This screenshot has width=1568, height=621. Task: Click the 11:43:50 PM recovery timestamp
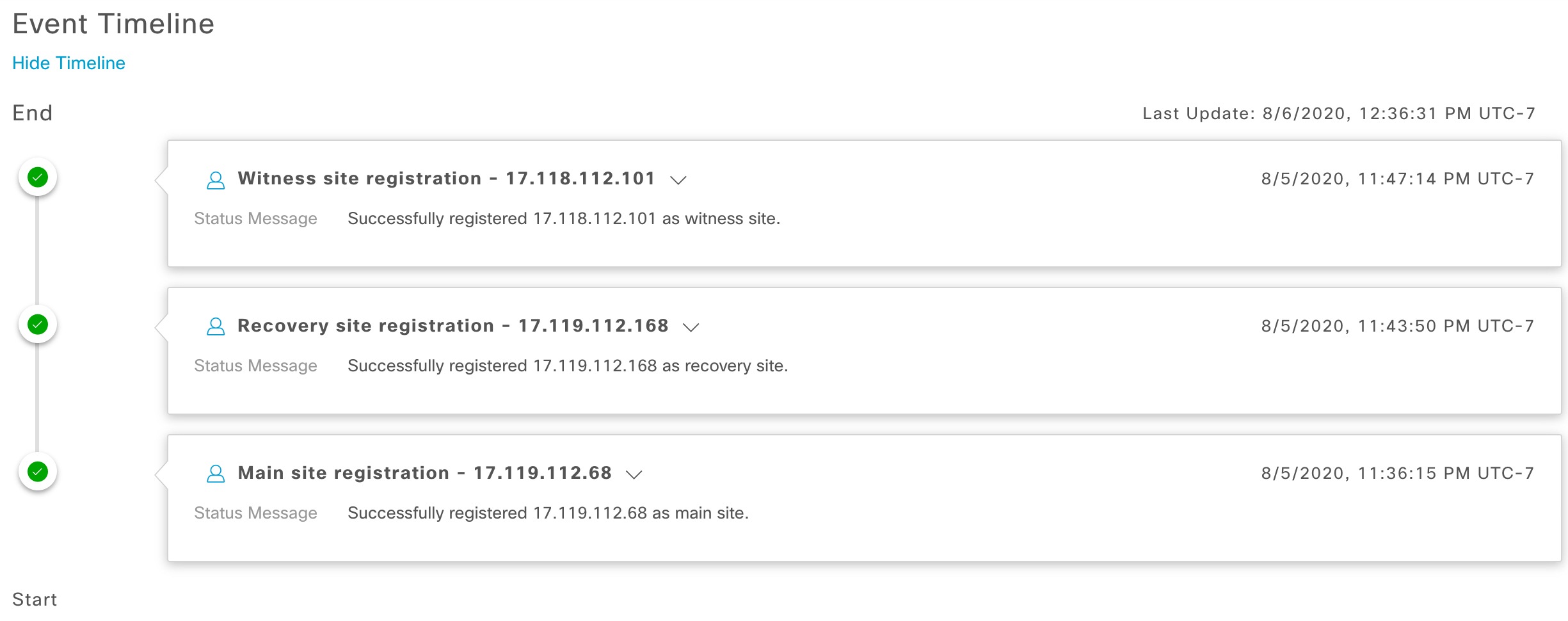(1397, 326)
